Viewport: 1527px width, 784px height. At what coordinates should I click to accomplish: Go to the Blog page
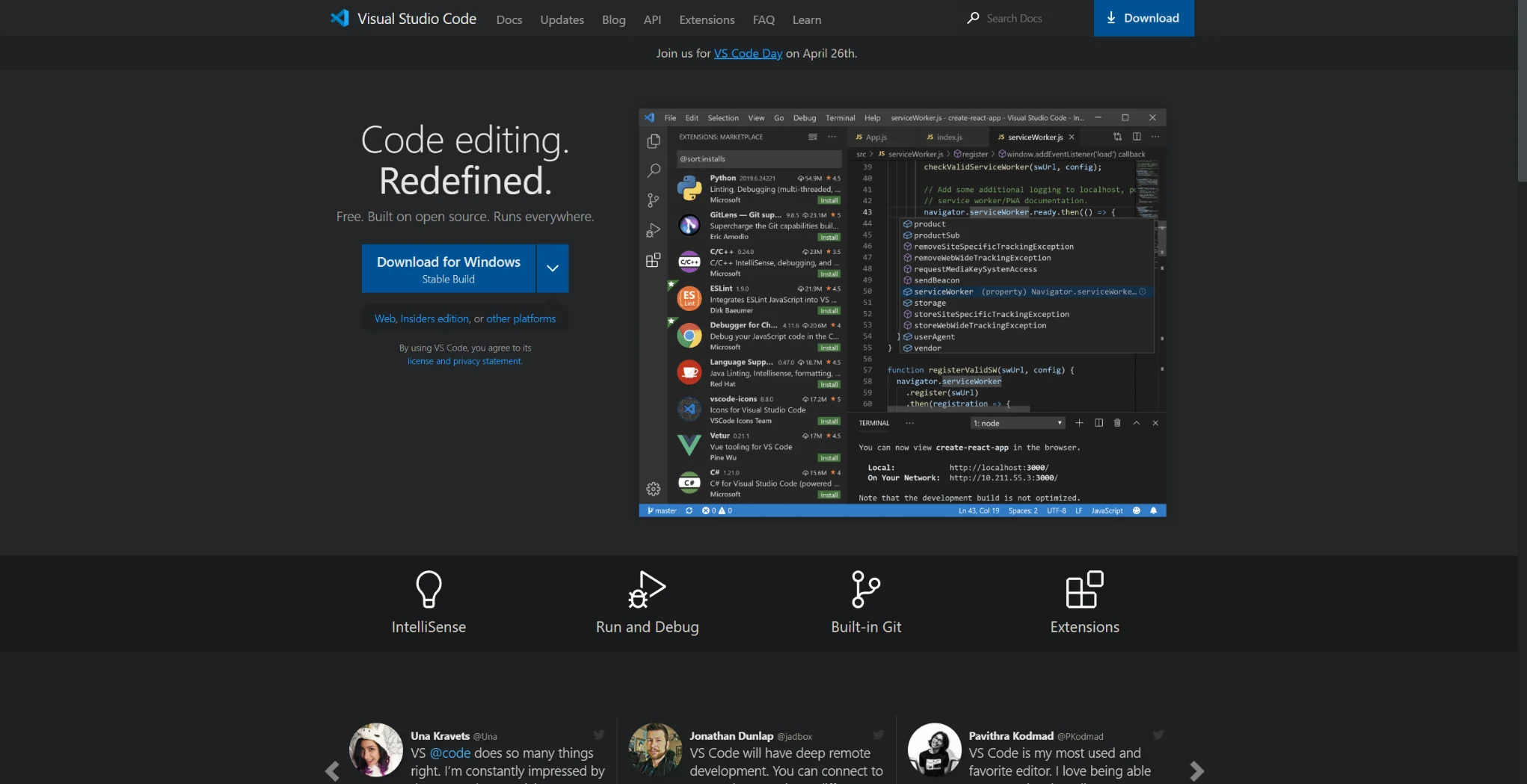click(x=614, y=19)
